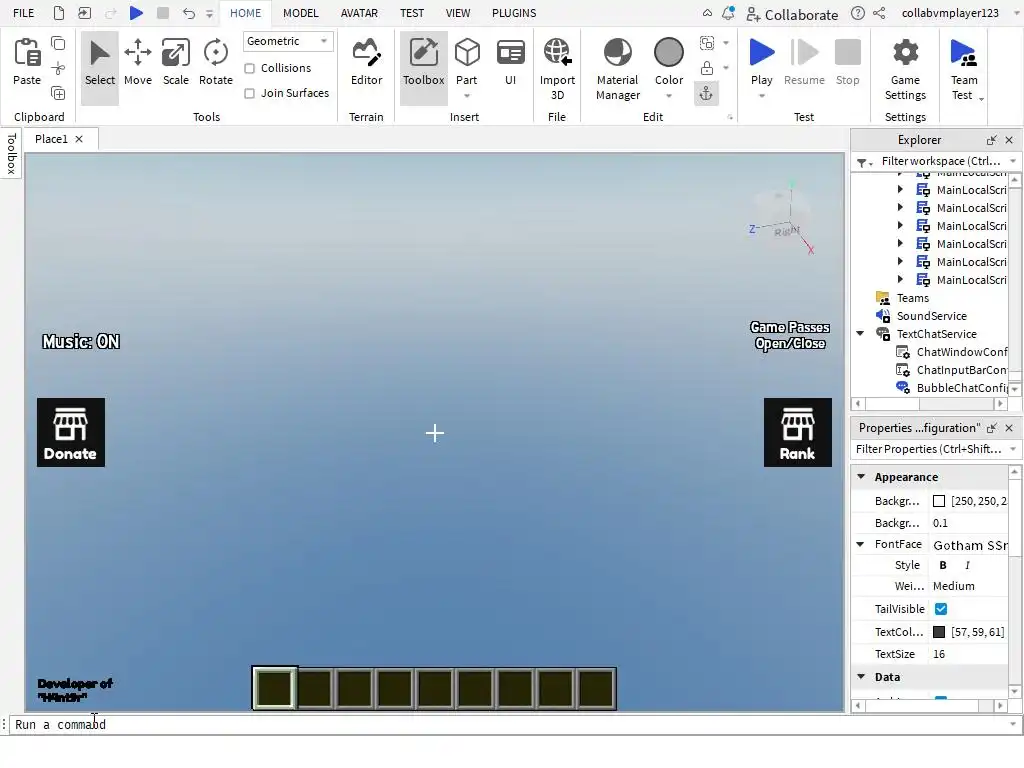This screenshot has width=1024, height=768.
Task: Click the Donate button in viewport
Action: point(71,432)
